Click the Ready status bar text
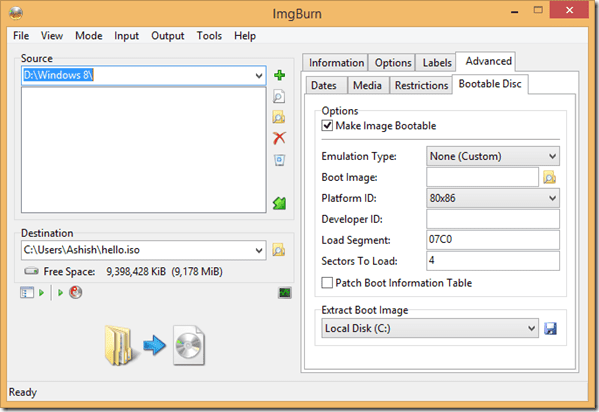 [23, 393]
